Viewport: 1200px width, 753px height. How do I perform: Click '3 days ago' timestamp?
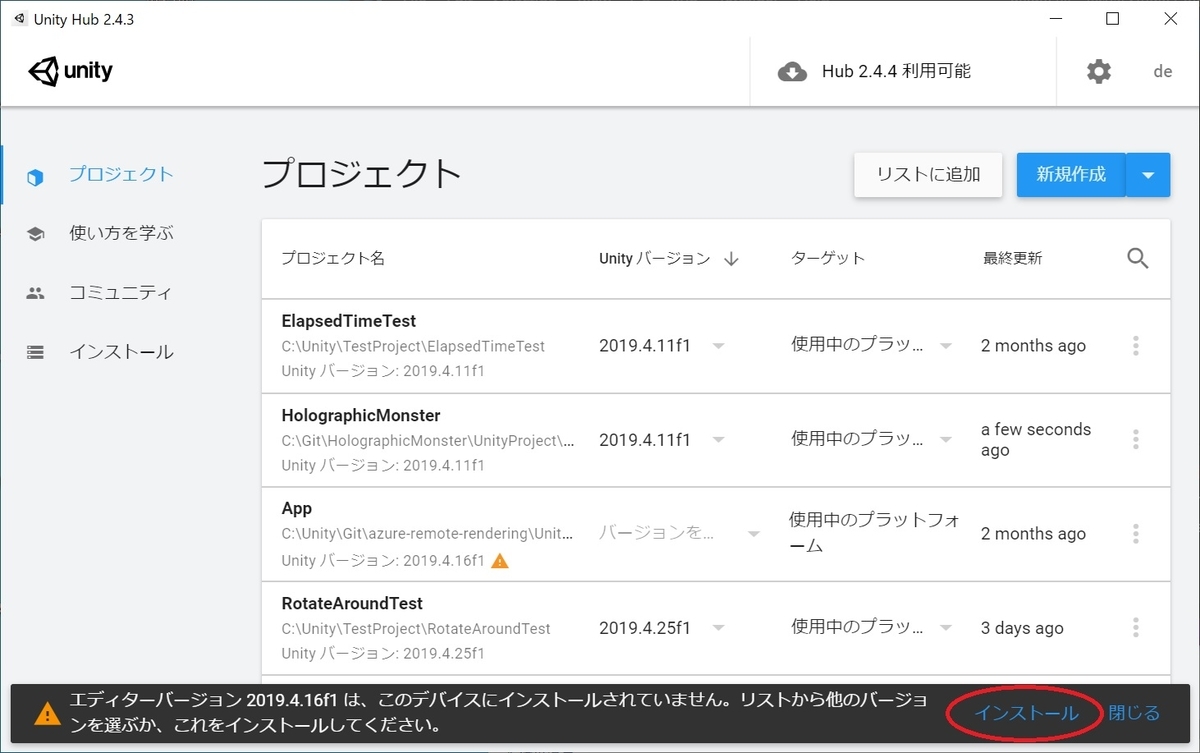(1022, 628)
